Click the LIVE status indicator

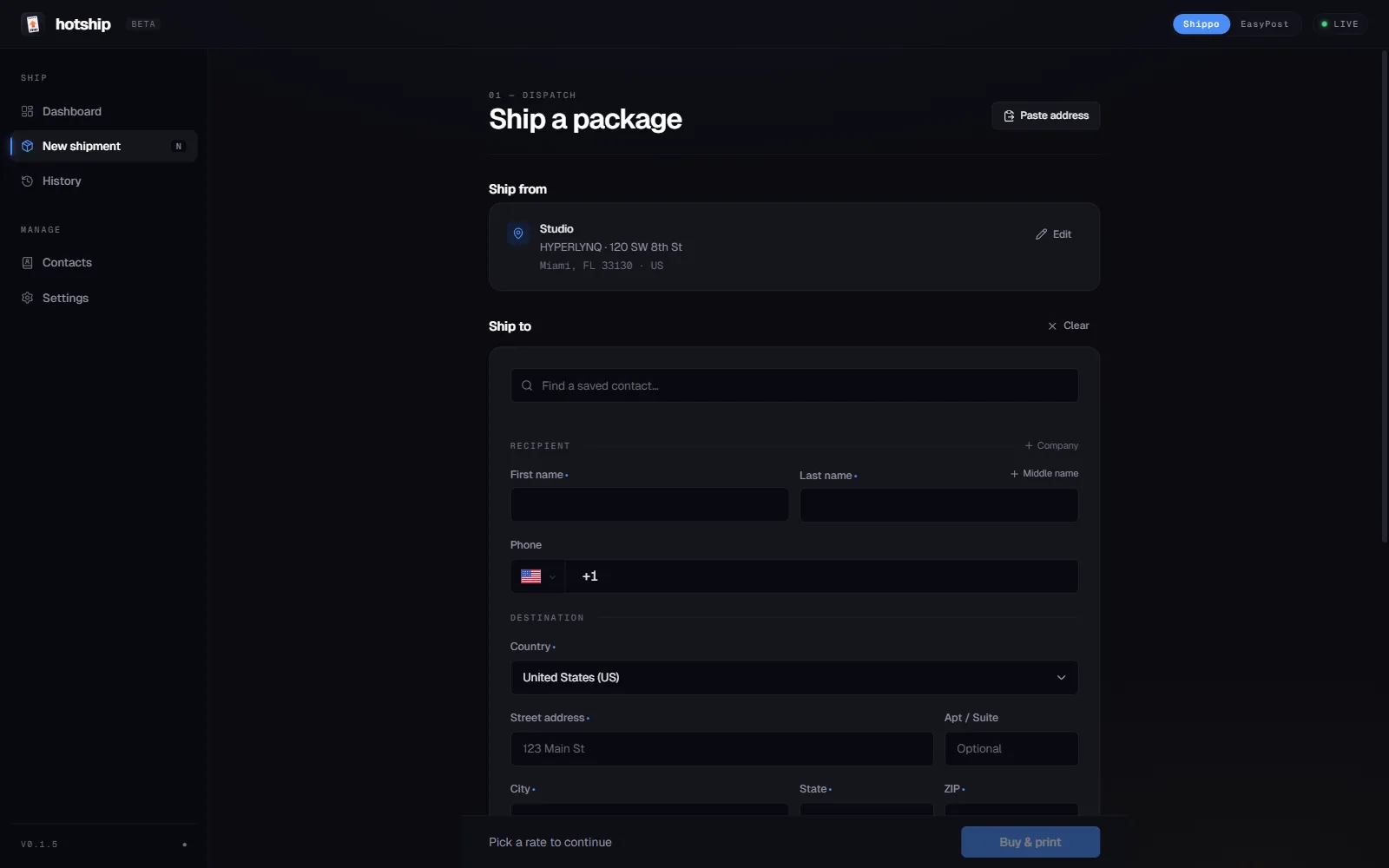(1340, 24)
